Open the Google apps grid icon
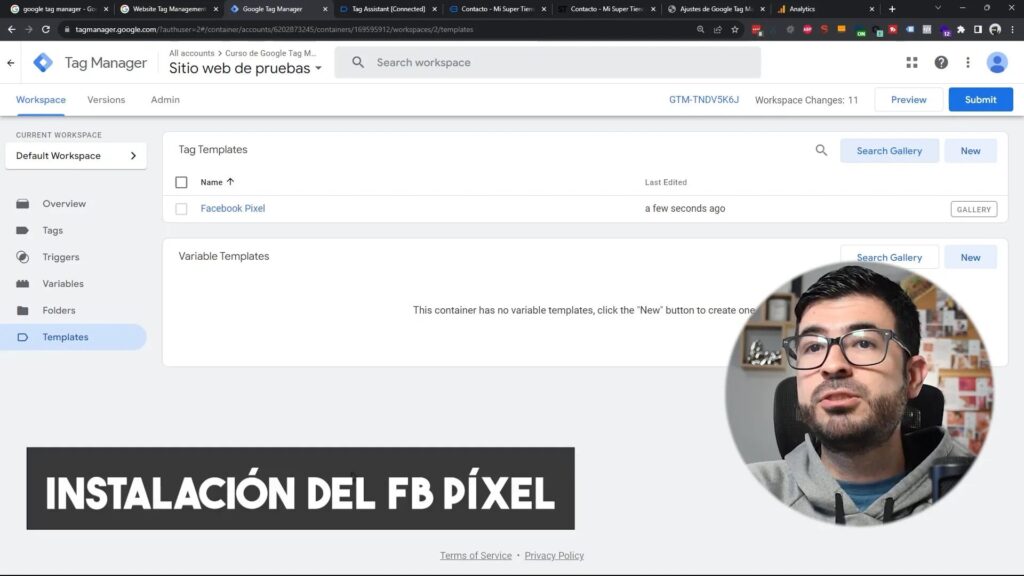Image resolution: width=1024 pixels, height=576 pixels. point(912,62)
